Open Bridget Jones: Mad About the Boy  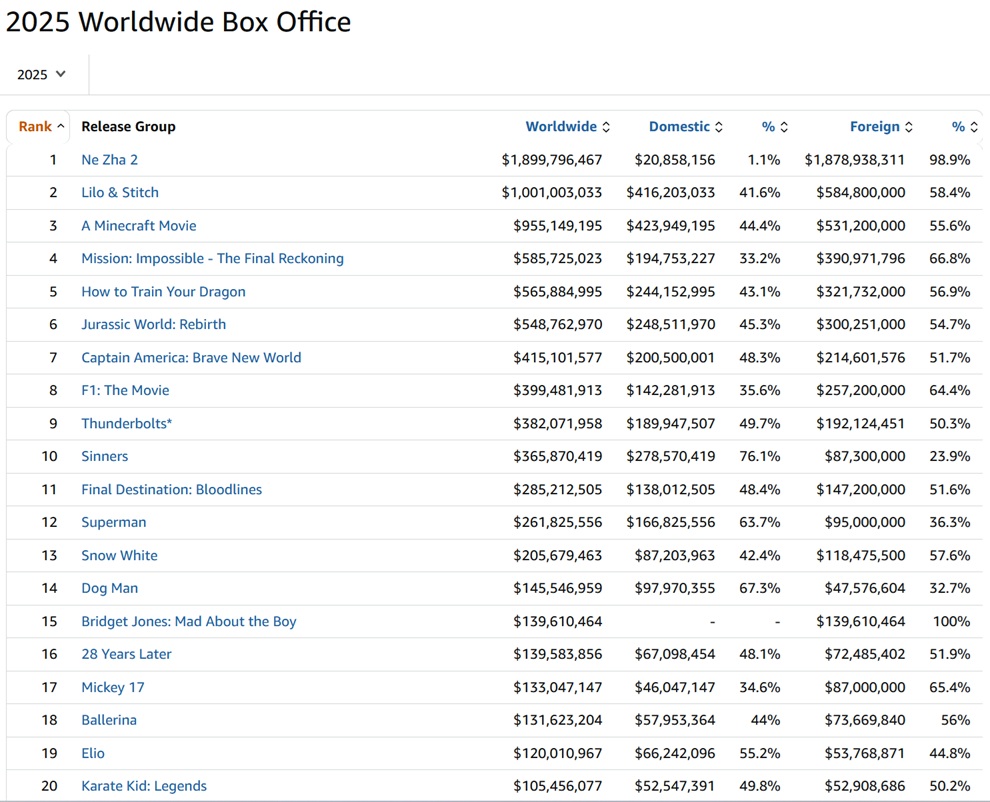click(189, 621)
